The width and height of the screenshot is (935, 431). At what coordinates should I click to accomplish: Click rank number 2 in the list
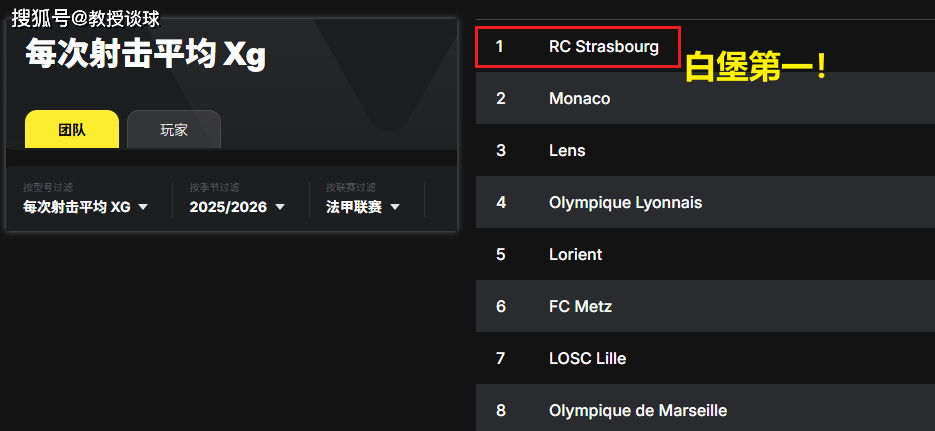[501, 99]
